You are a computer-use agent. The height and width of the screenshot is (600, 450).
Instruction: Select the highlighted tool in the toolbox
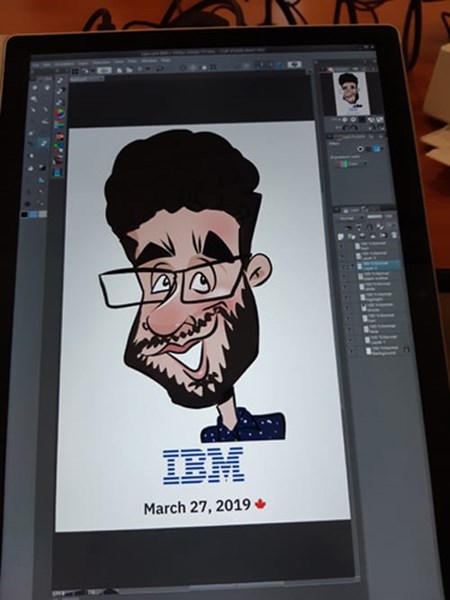point(44,143)
